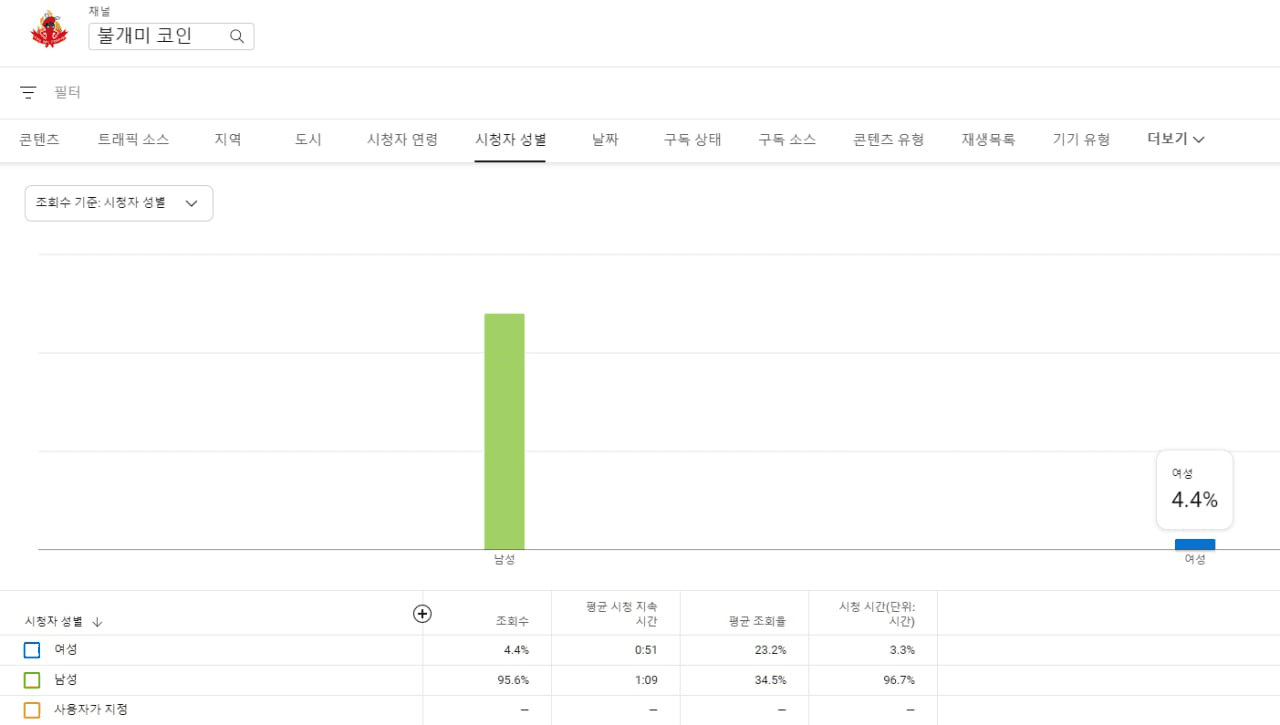Click the search magnifier icon

[x=237, y=37]
